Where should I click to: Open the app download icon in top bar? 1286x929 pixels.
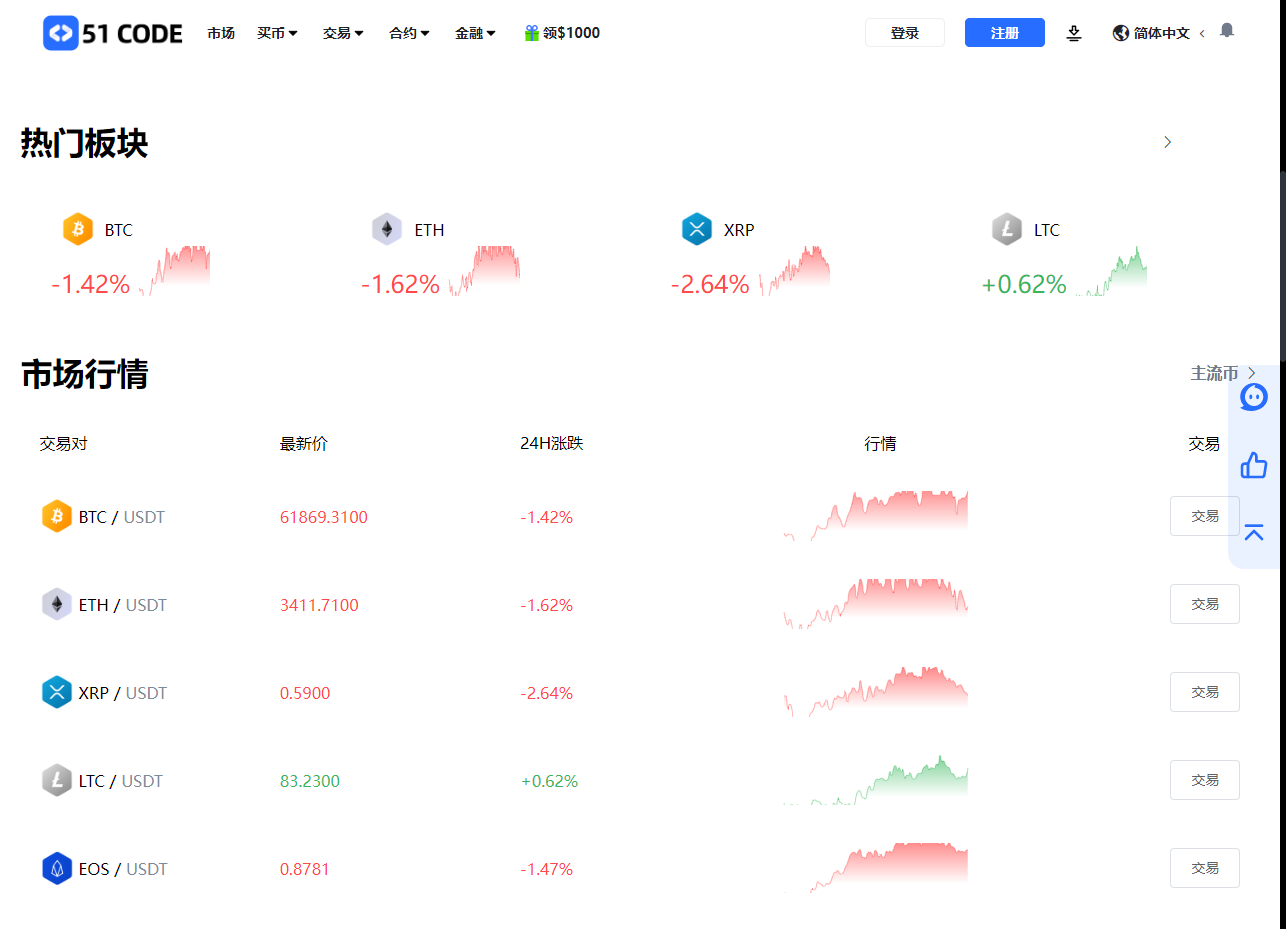click(x=1074, y=33)
